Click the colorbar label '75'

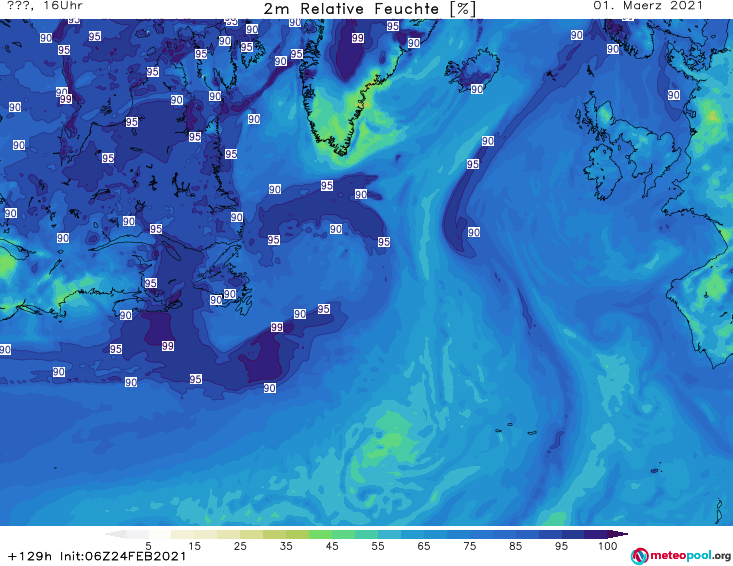[x=469, y=546]
